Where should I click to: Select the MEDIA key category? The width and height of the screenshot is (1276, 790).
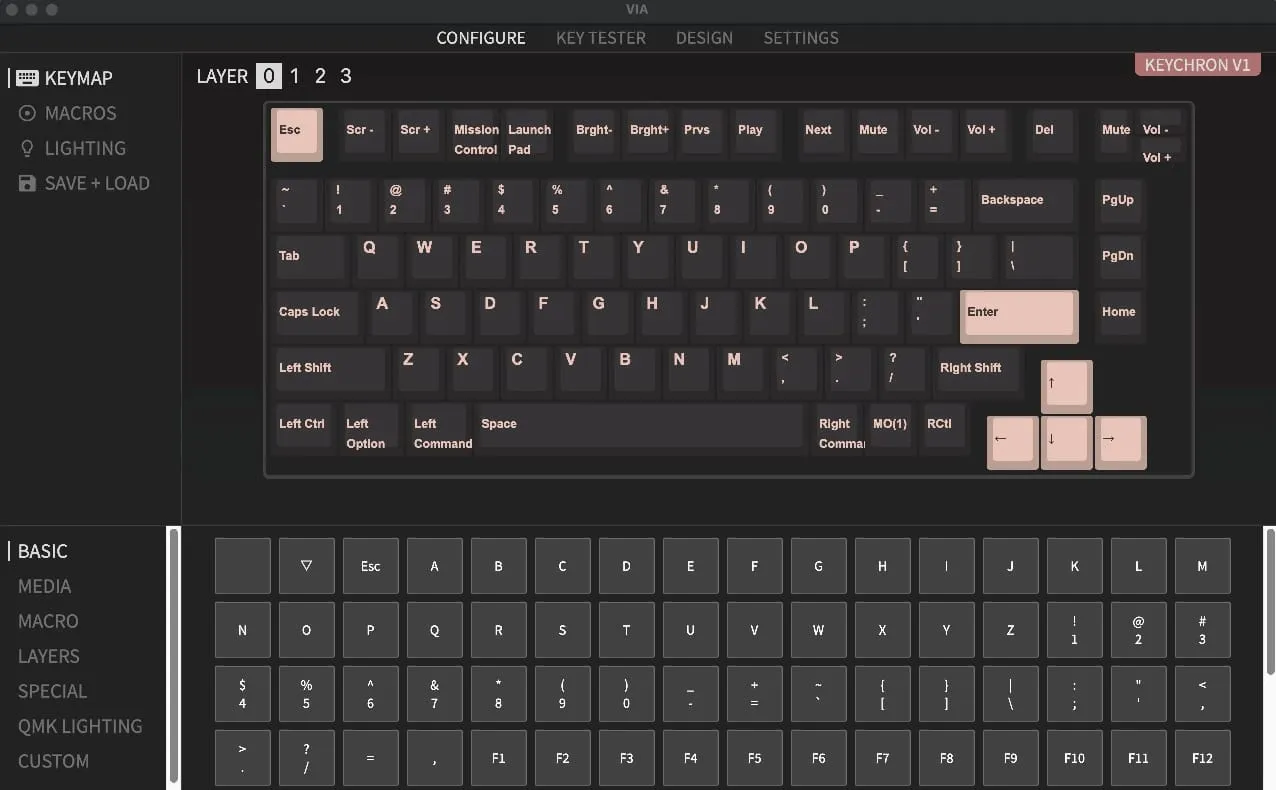click(x=44, y=586)
